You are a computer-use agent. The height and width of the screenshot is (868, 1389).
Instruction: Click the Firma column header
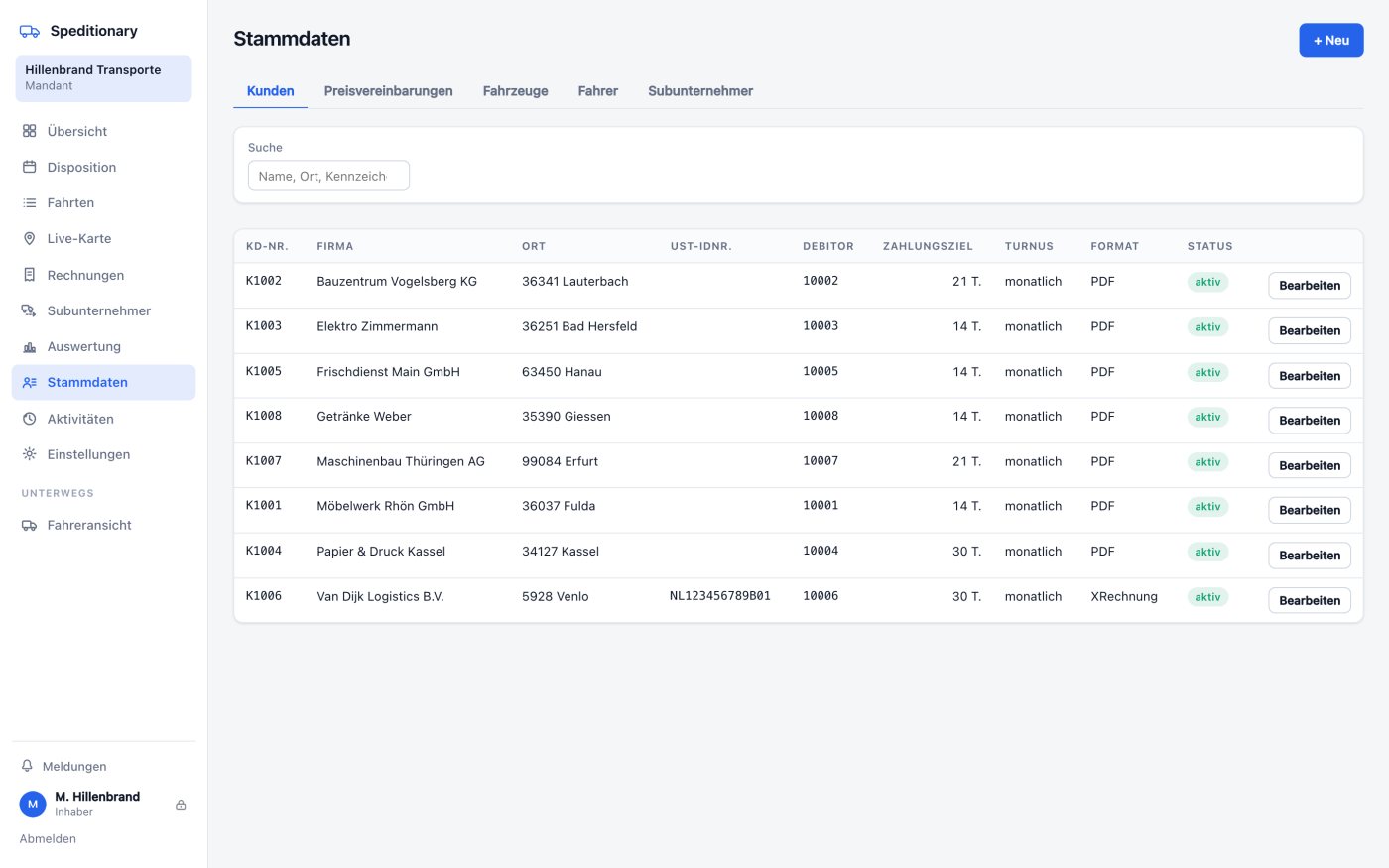click(x=335, y=246)
